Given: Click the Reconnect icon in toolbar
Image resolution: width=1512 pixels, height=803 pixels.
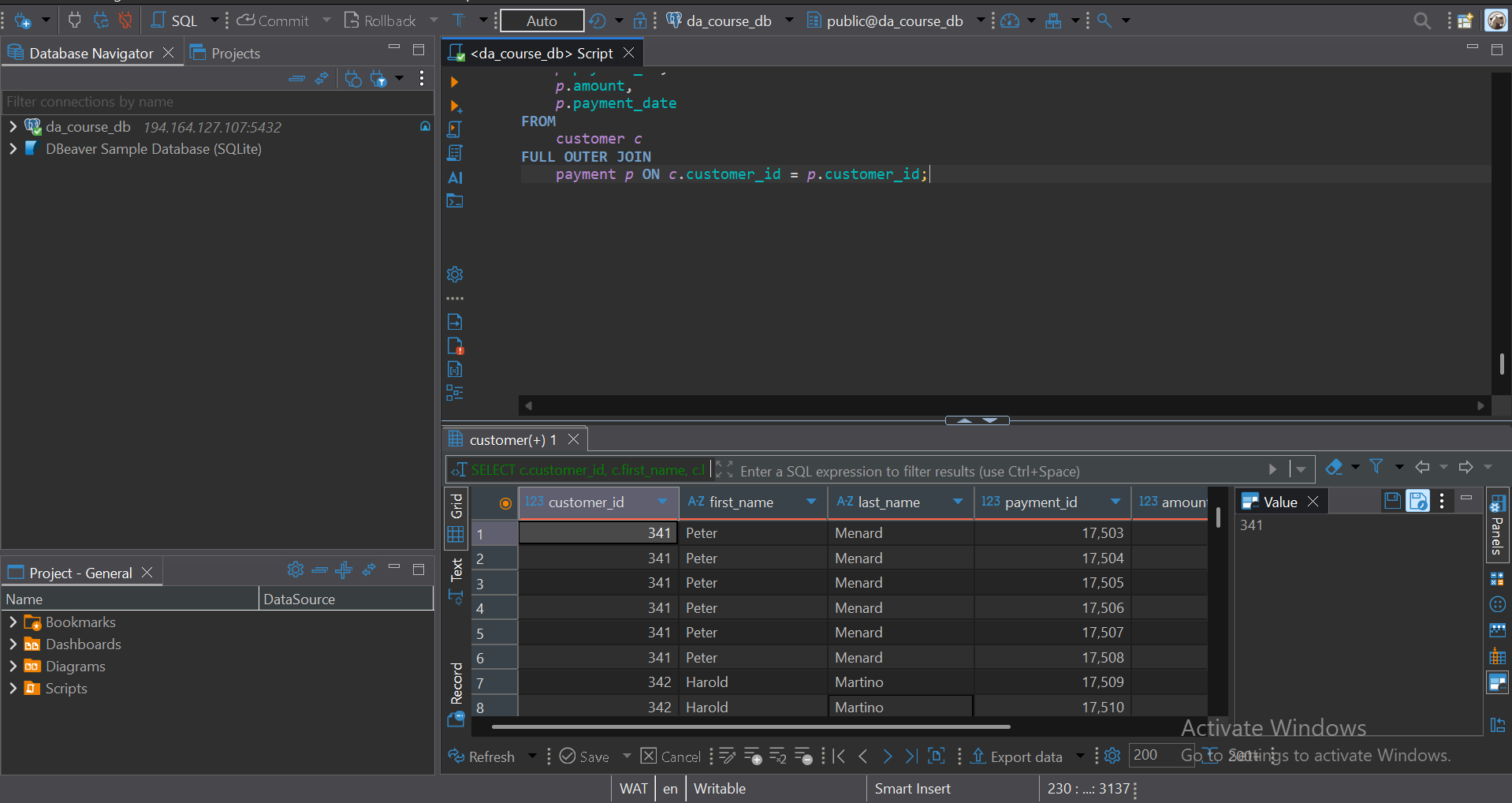Looking at the screenshot, I should pyautogui.click(x=101, y=21).
